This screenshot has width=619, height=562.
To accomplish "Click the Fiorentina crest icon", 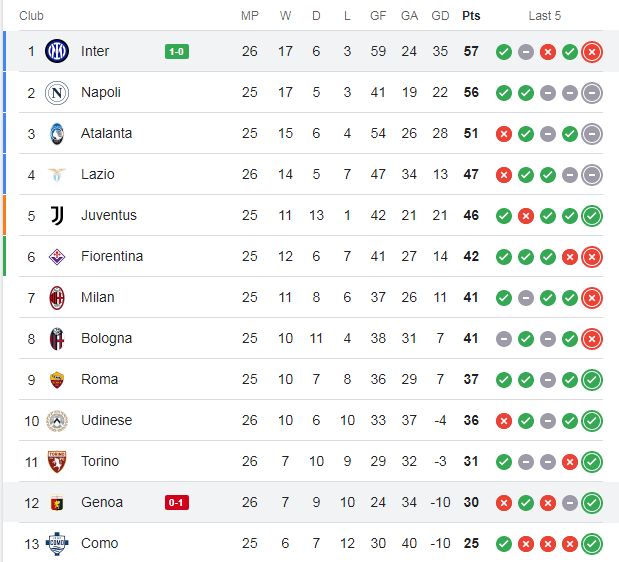I will click(x=57, y=257).
